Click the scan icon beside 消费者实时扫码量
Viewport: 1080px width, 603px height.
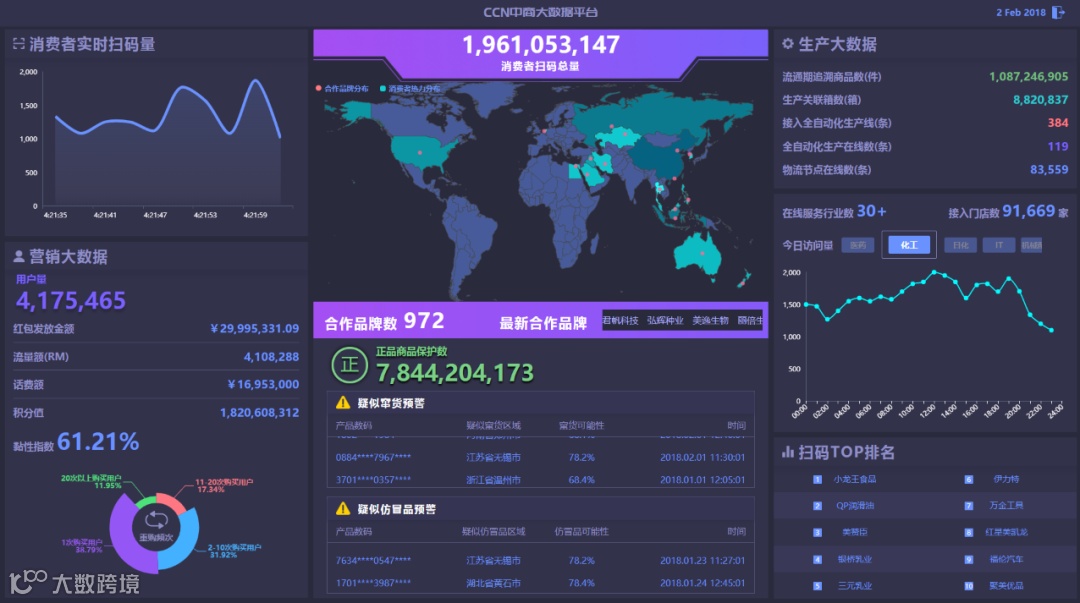(19, 44)
